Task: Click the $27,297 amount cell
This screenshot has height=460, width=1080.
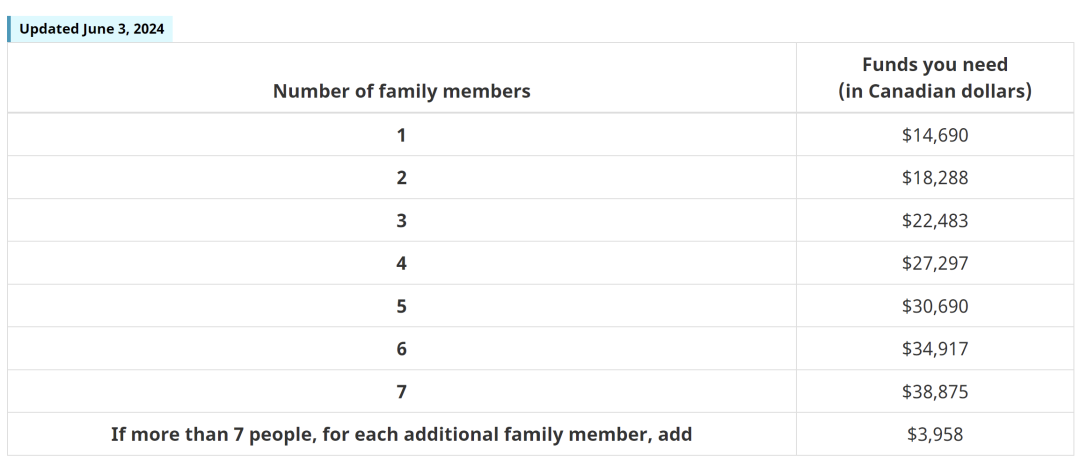Action: (x=935, y=263)
